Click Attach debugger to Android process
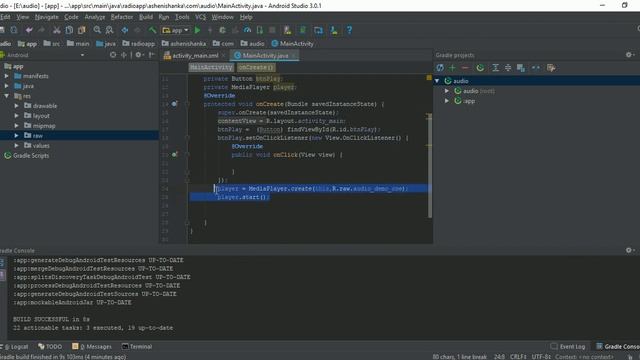 tap(260, 30)
